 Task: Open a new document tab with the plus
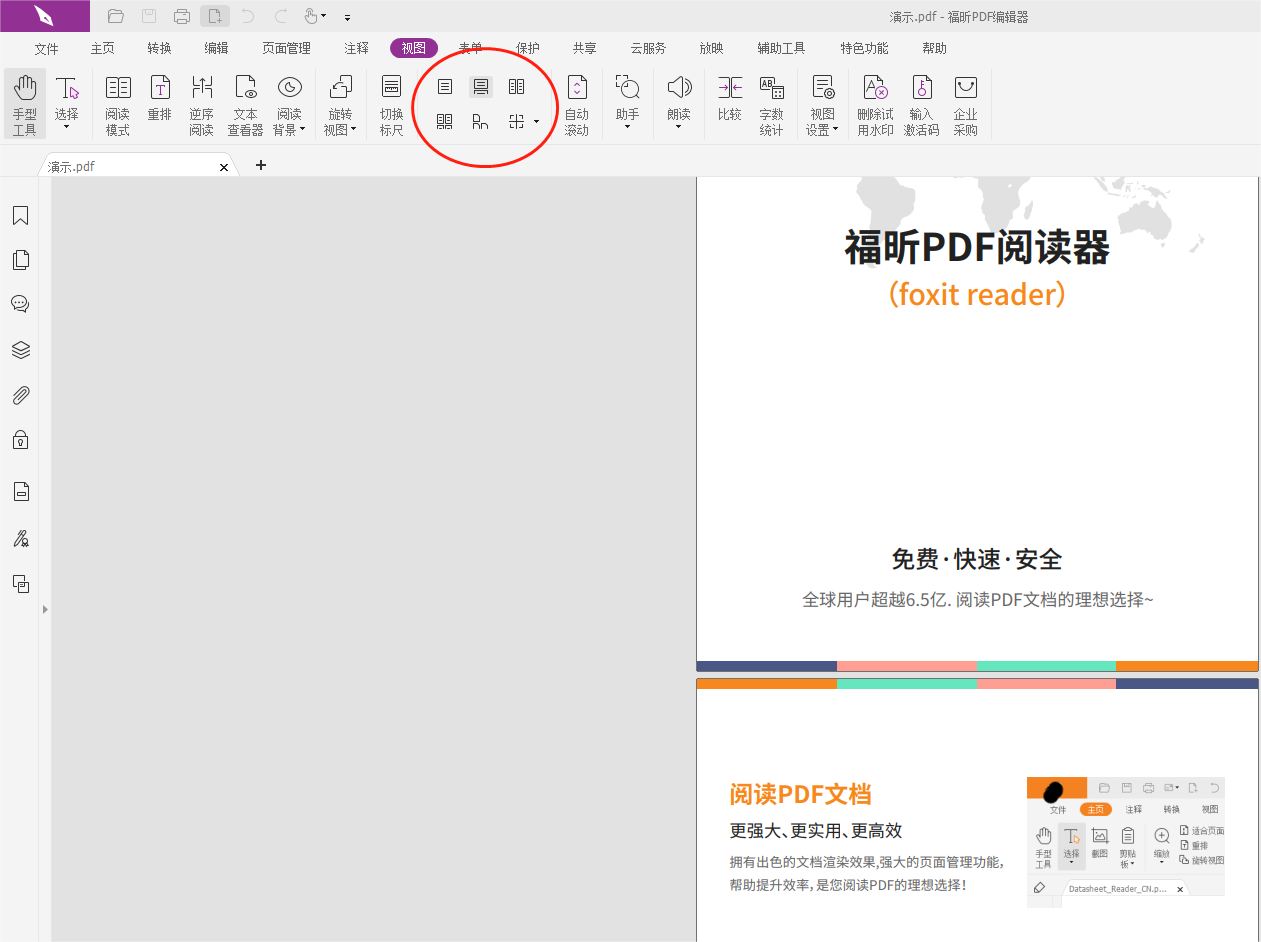pos(260,165)
